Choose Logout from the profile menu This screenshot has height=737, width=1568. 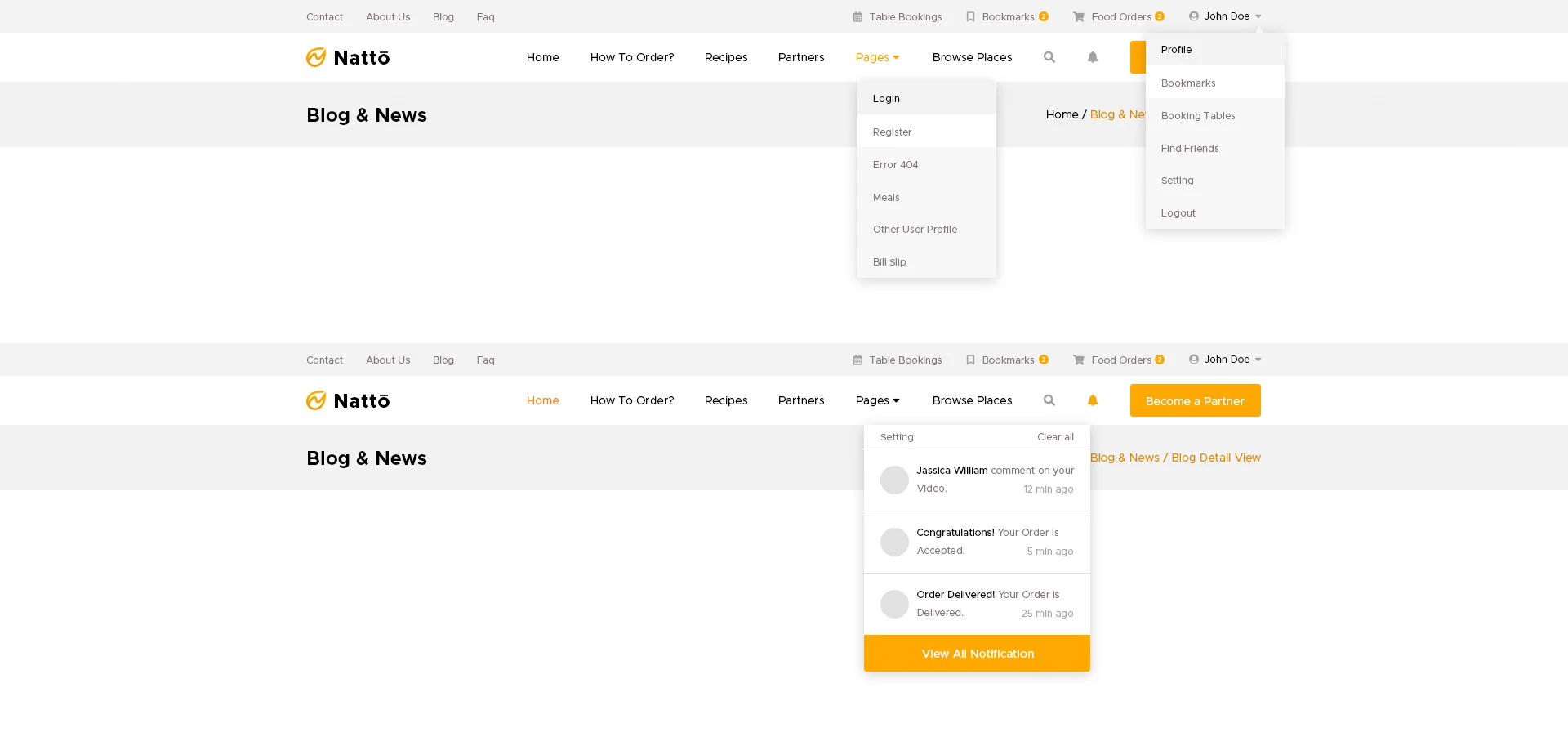coord(1178,212)
